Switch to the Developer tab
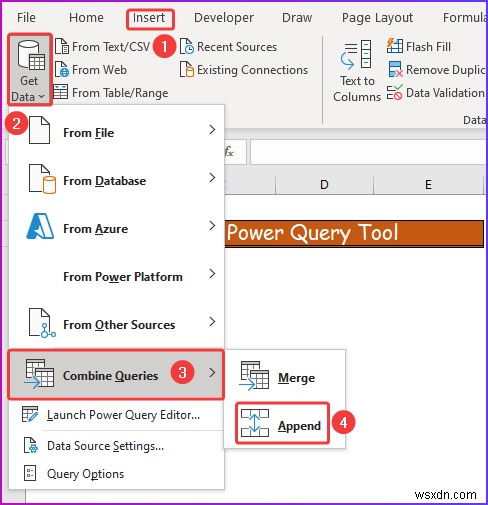This screenshot has height=505, width=488. pos(224,18)
